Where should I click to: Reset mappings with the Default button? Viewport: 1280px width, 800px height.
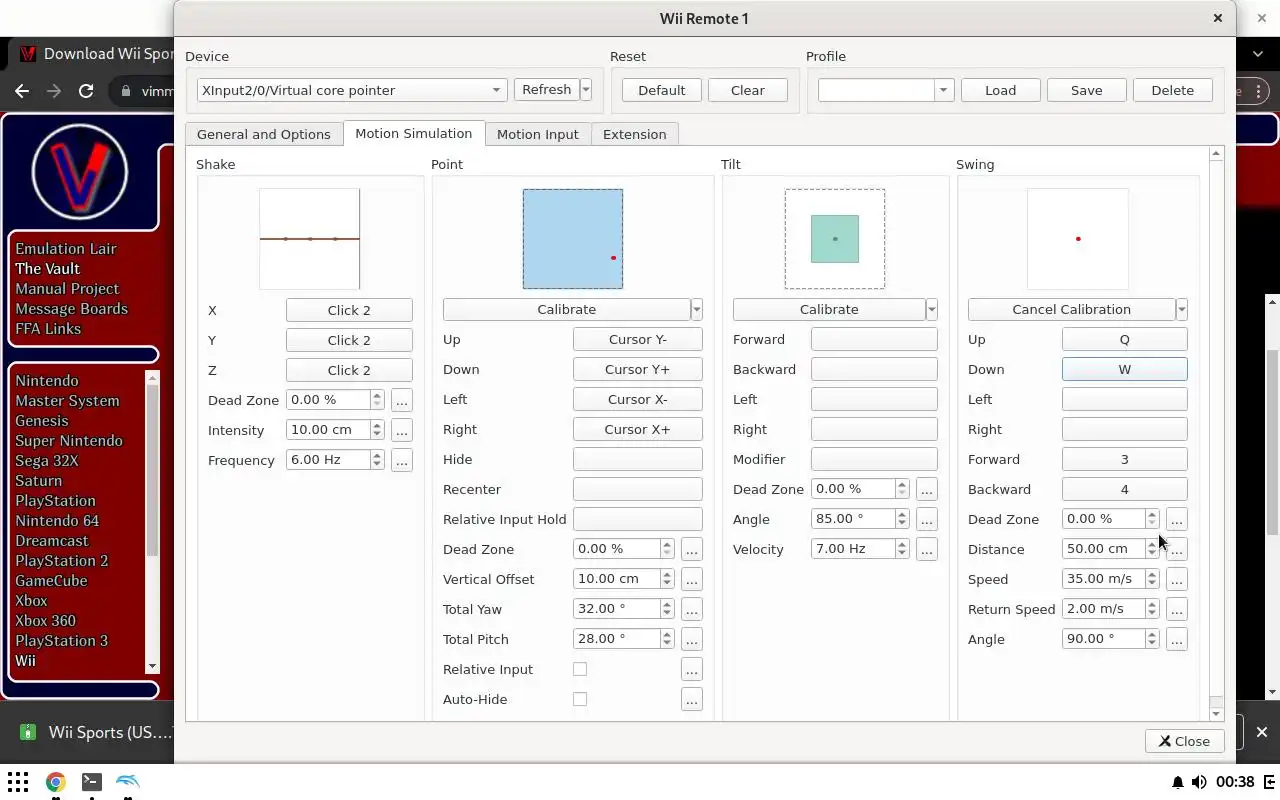point(662,90)
